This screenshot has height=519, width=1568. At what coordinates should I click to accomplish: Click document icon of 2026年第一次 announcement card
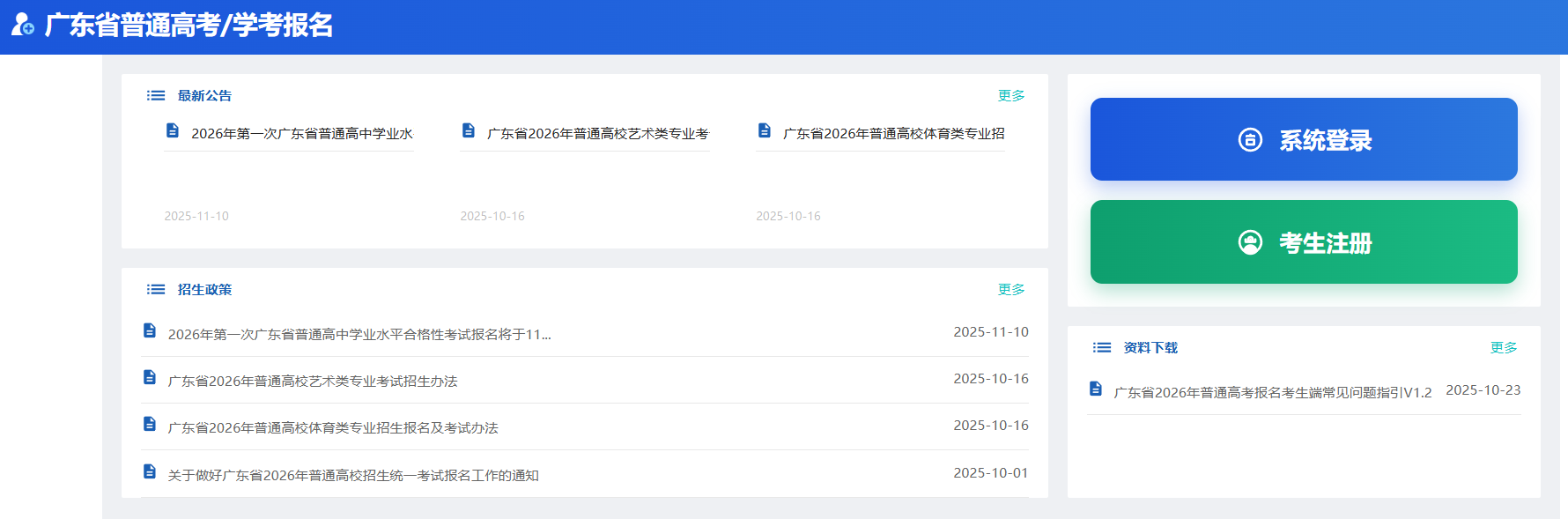pyautogui.click(x=173, y=131)
